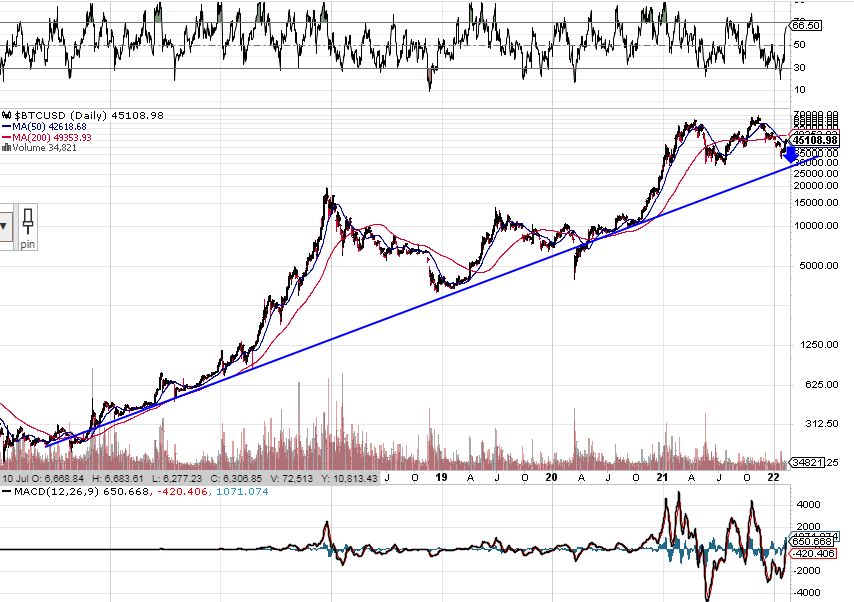Click the RSI axis label 10
This screenshot has height=602, width=854.
pyautogui.click(x=800, y=90)
